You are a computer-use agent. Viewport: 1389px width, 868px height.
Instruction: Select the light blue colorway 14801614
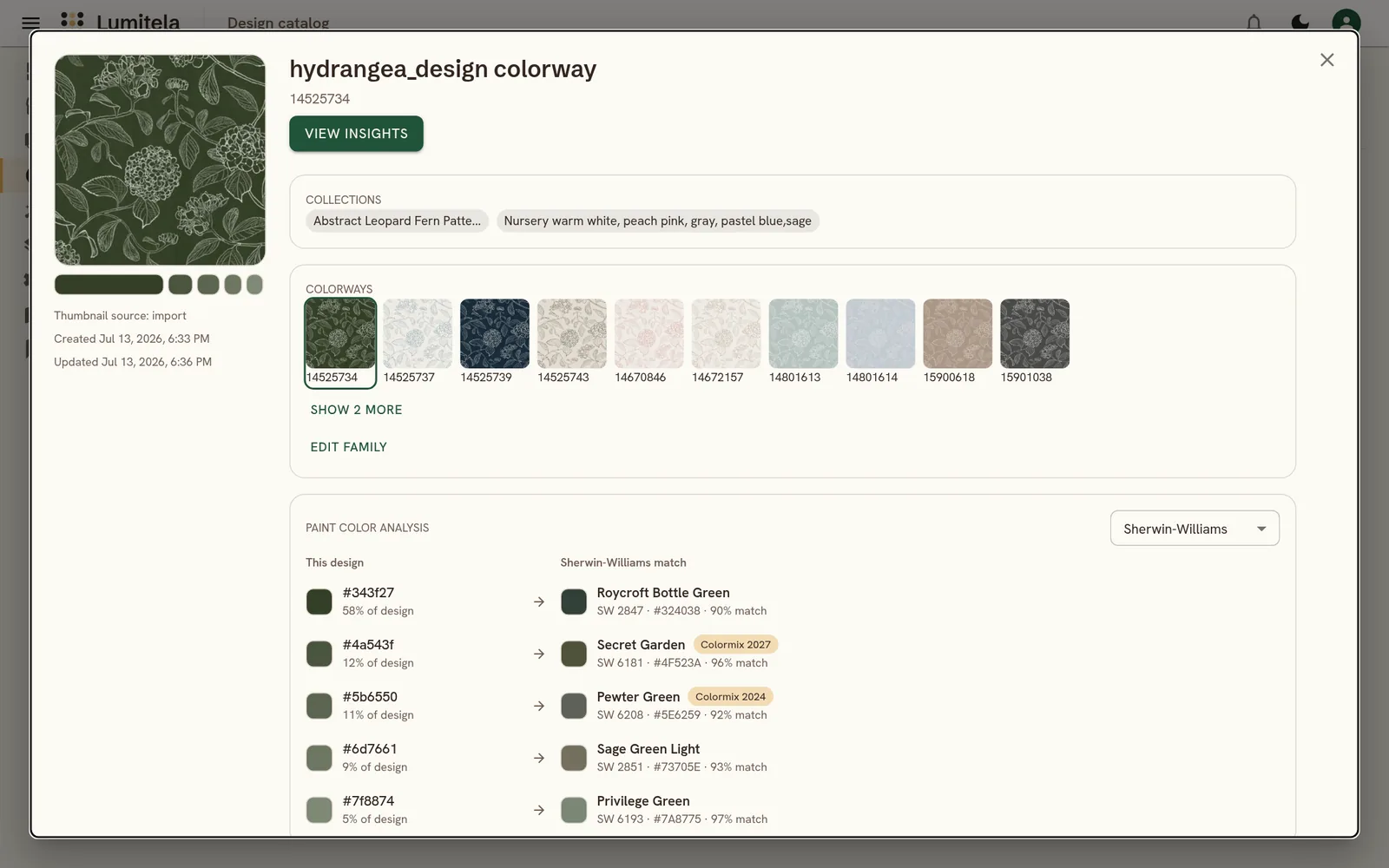[x=881, y=342]
